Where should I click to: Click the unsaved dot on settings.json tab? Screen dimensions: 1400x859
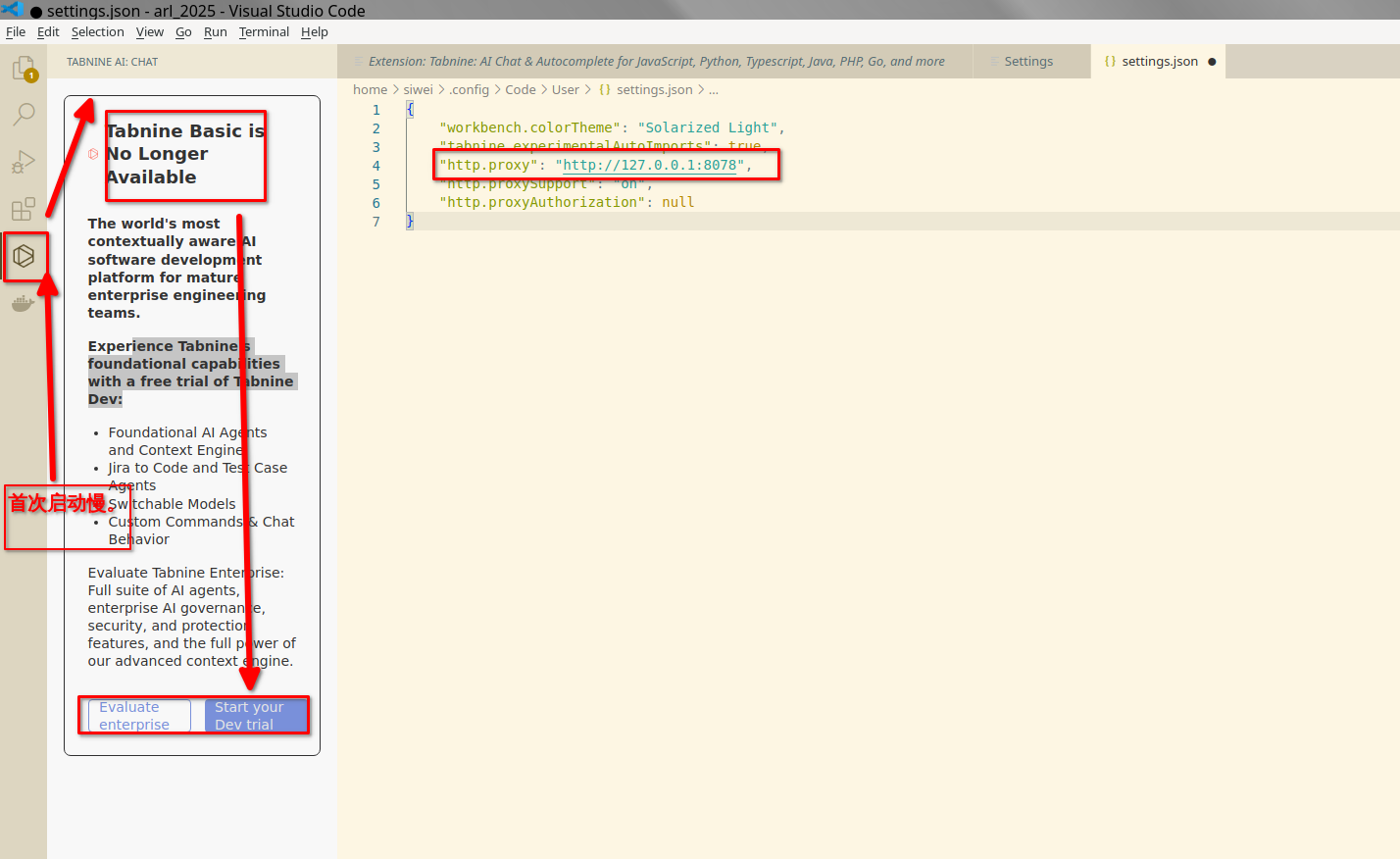point(1212,62)
